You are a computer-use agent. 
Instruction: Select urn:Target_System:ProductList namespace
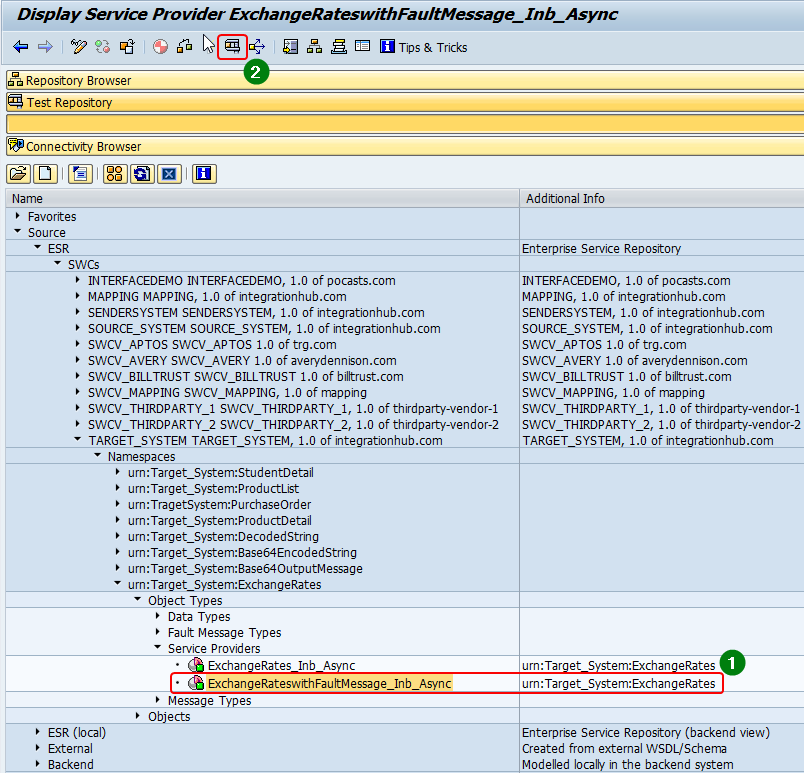coord(213,489)
